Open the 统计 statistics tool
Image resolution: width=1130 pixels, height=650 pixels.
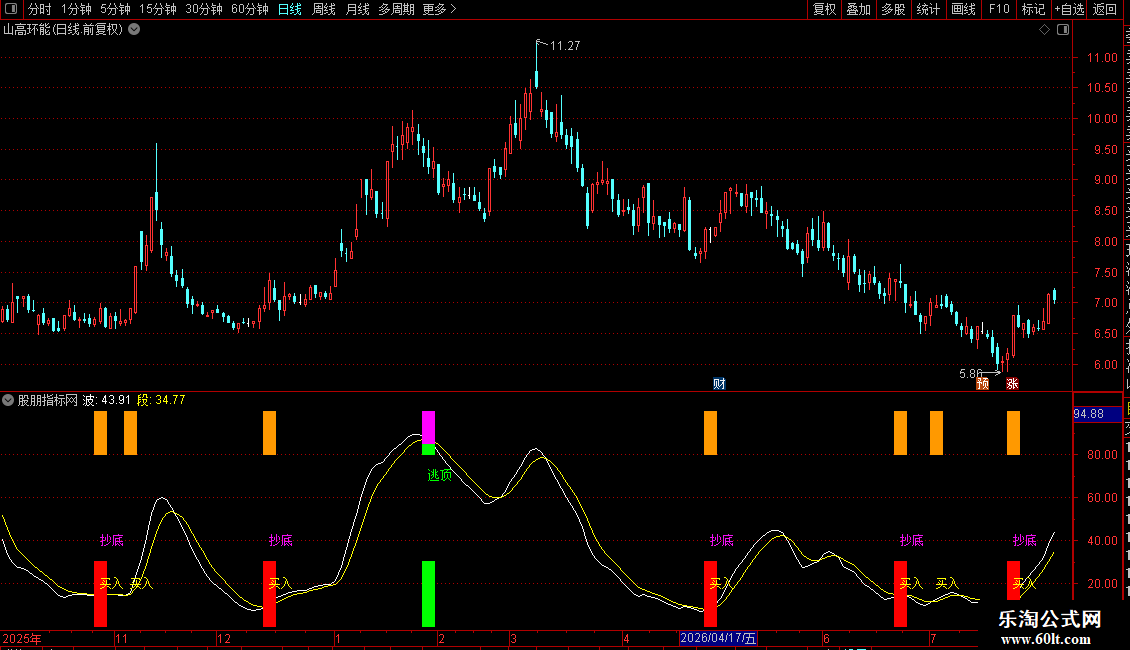pyautogui.click(x=928, y=9)
